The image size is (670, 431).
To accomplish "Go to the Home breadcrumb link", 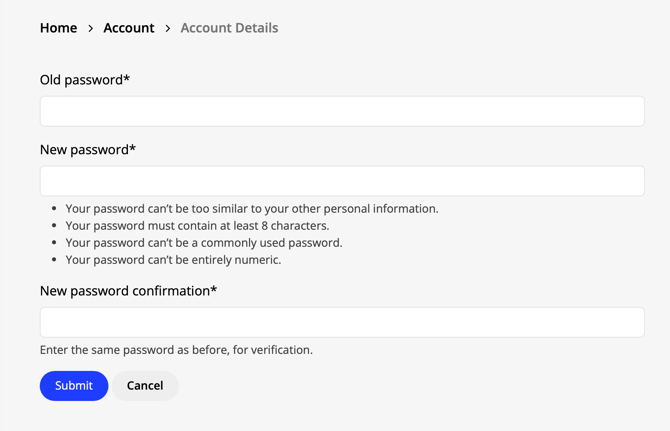I will click(58, 28).
